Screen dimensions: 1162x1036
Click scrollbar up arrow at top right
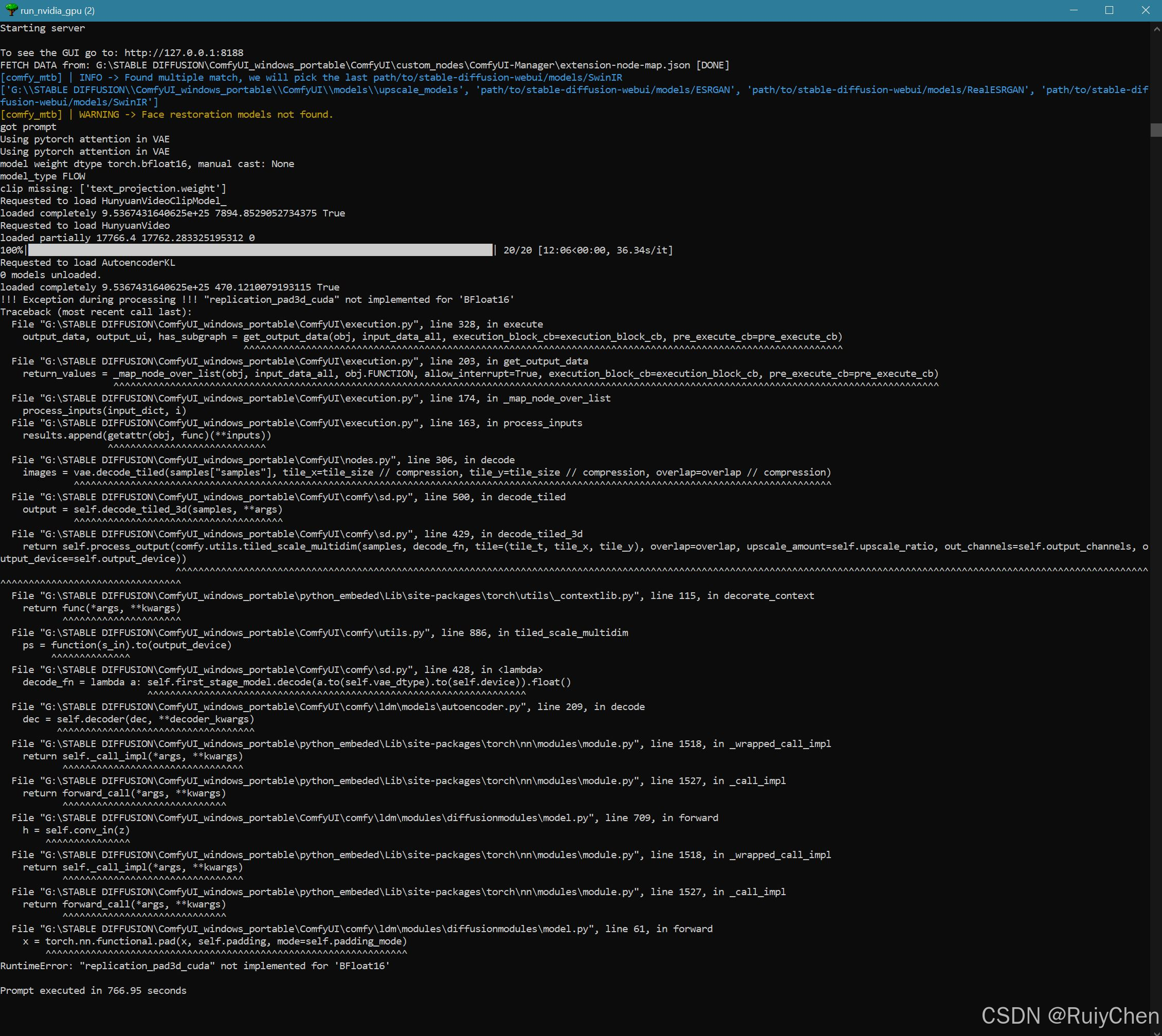pos(1156,28)
